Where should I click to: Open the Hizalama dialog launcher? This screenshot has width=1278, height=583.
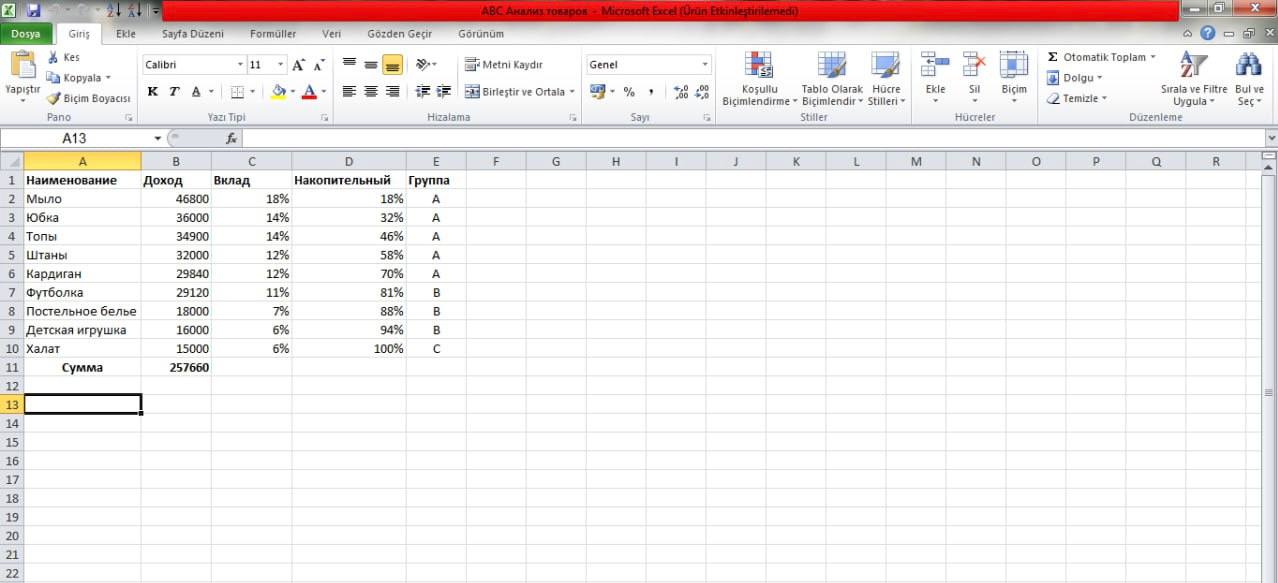point(573,118)
